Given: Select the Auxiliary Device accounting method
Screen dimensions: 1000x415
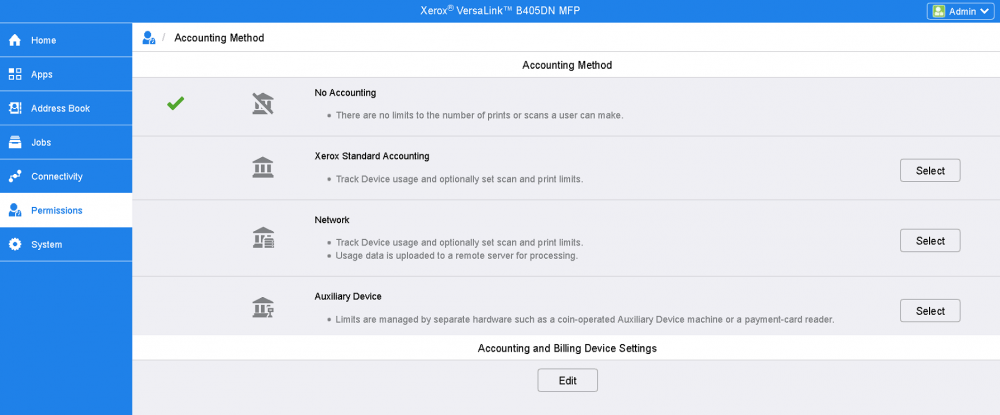Looking at the screenshot, I should (x=930, y=311).
